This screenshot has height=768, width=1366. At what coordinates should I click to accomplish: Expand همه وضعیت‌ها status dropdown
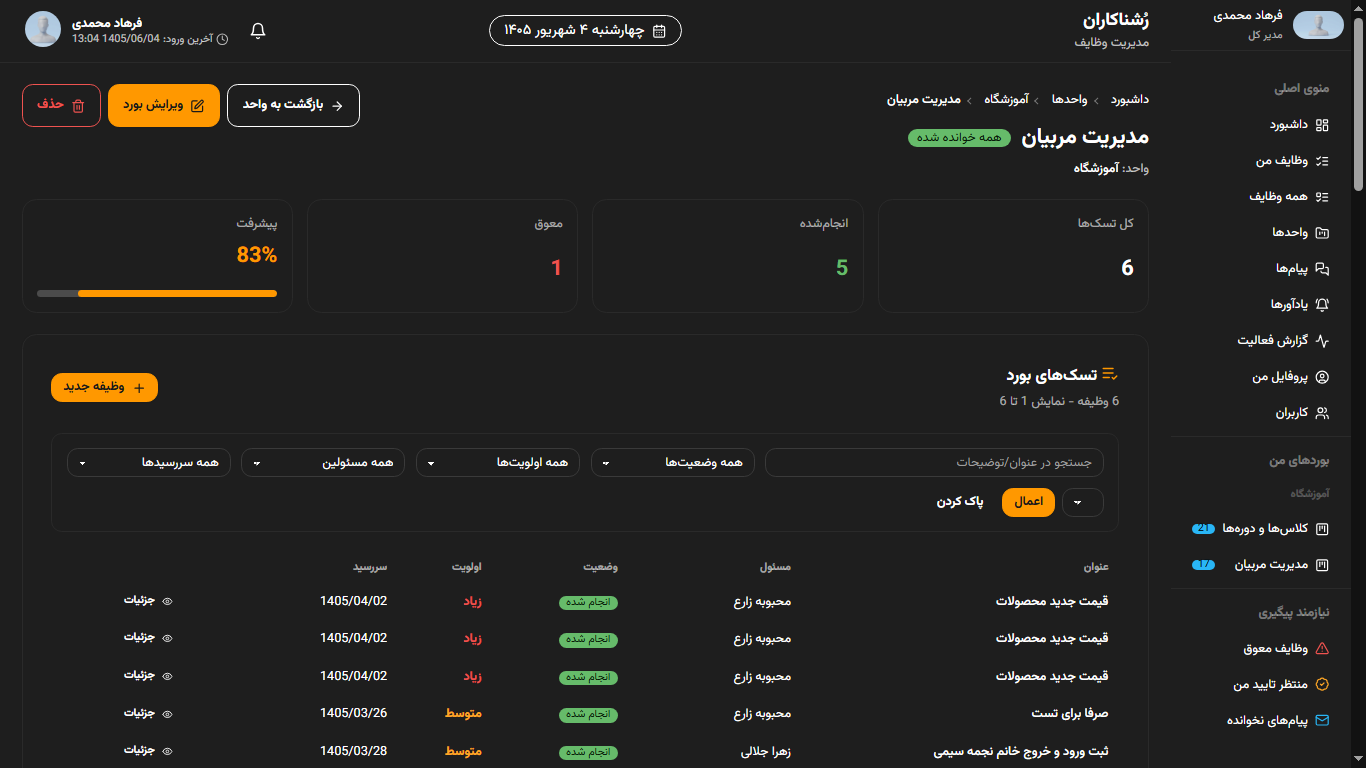point(673,463)
